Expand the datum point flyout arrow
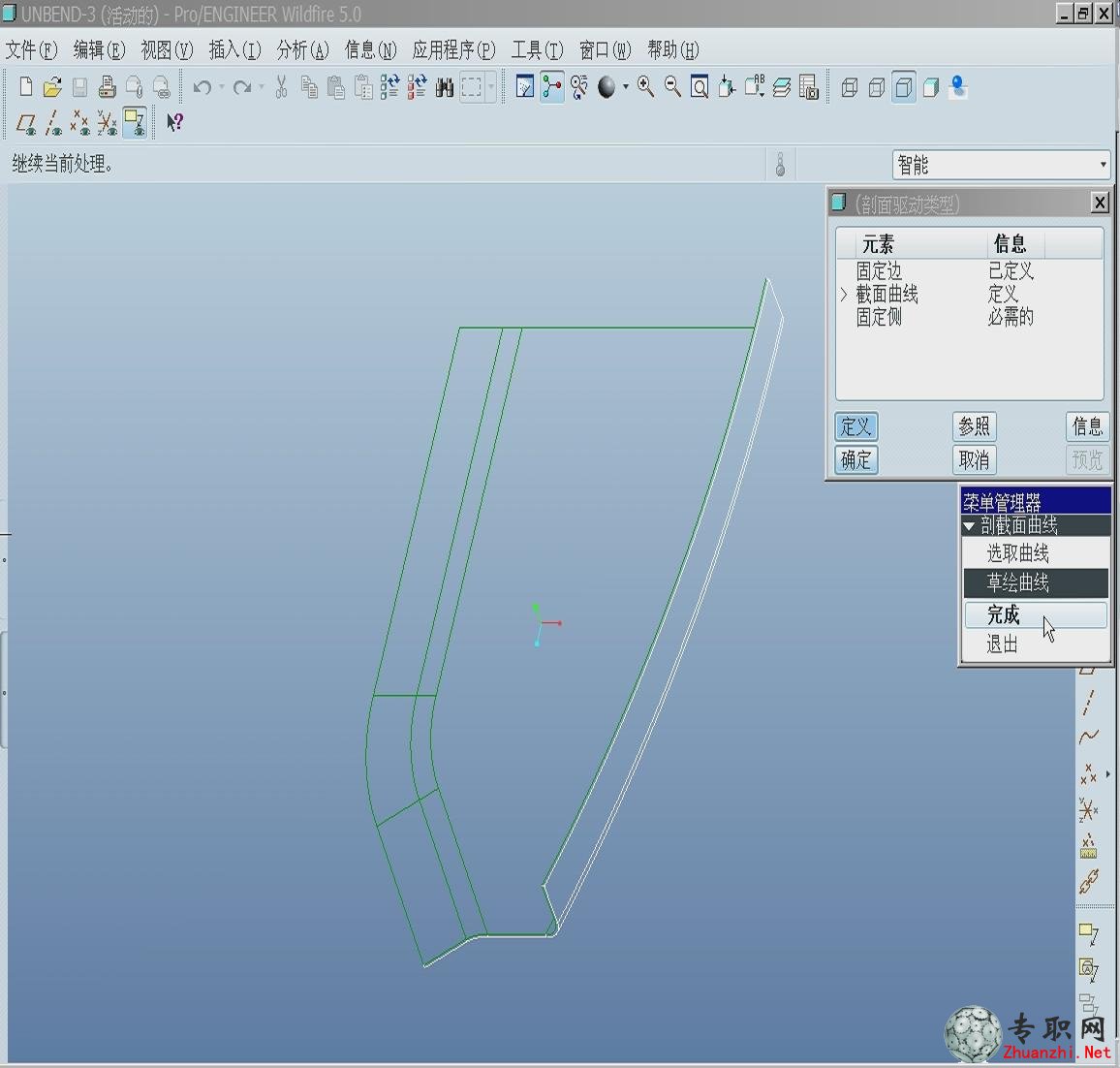 click(x=1107, y=773)
